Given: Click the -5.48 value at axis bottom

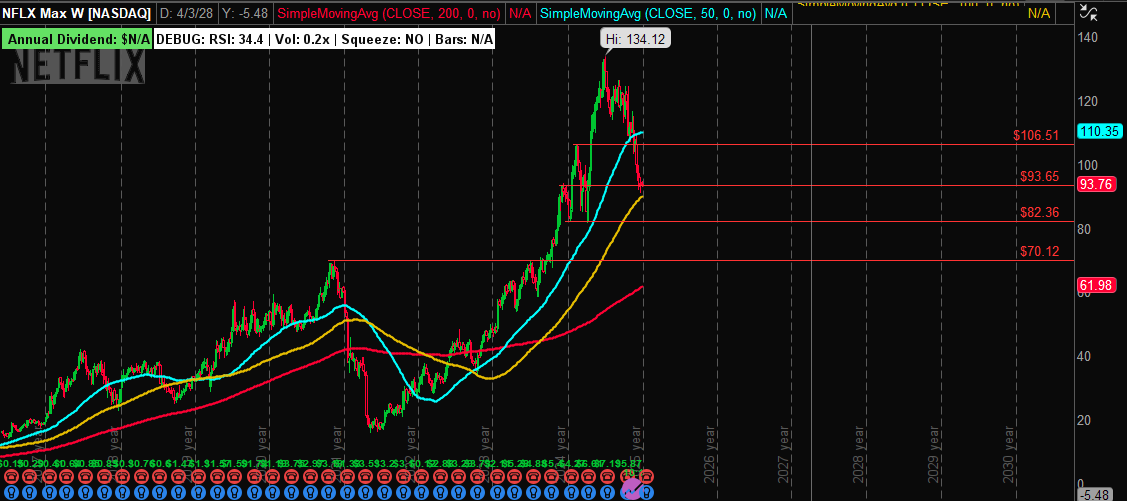Looking at the screenshot, I should [1095, 495].
